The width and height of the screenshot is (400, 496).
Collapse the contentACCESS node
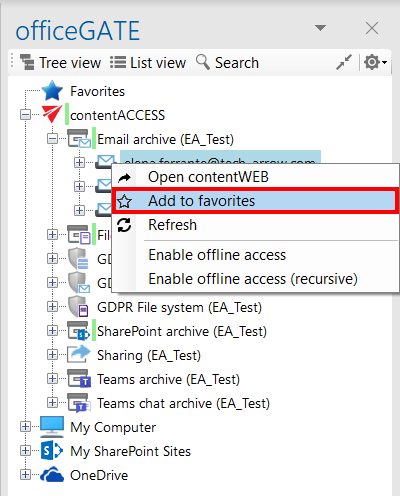(x=25, y=115)
